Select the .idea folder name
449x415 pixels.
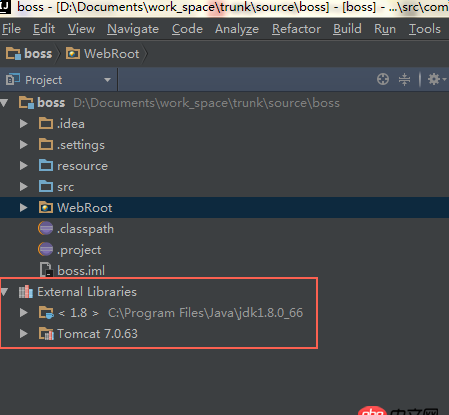click(71, 124)
